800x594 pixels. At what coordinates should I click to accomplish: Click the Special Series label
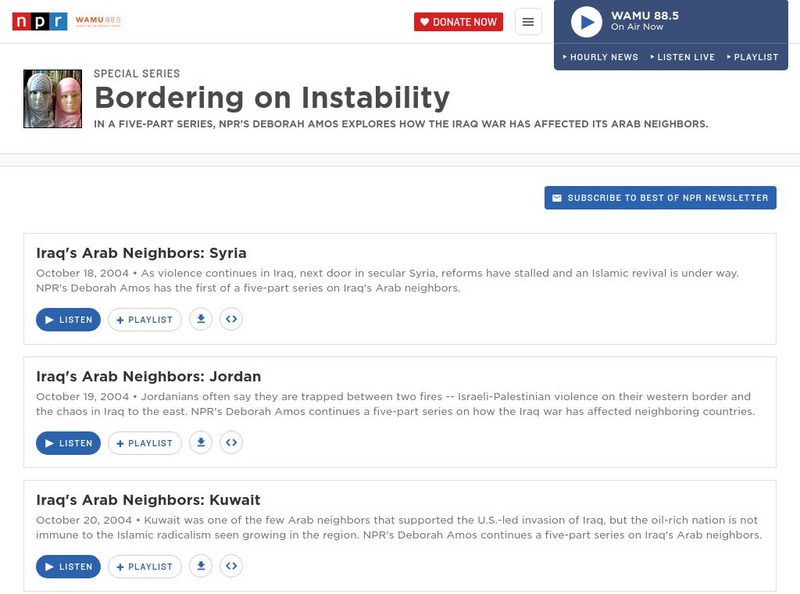coord(137,73)
